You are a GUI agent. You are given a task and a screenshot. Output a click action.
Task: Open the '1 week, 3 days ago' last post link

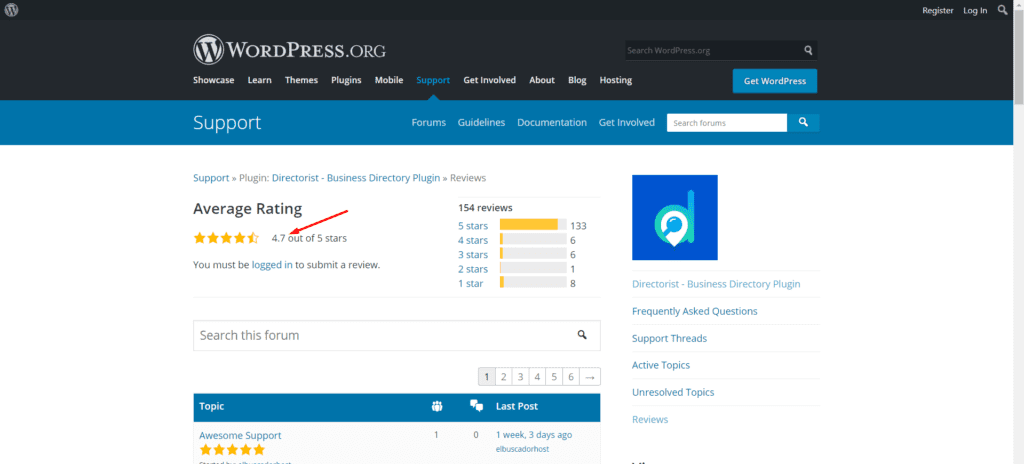point(534,435)
